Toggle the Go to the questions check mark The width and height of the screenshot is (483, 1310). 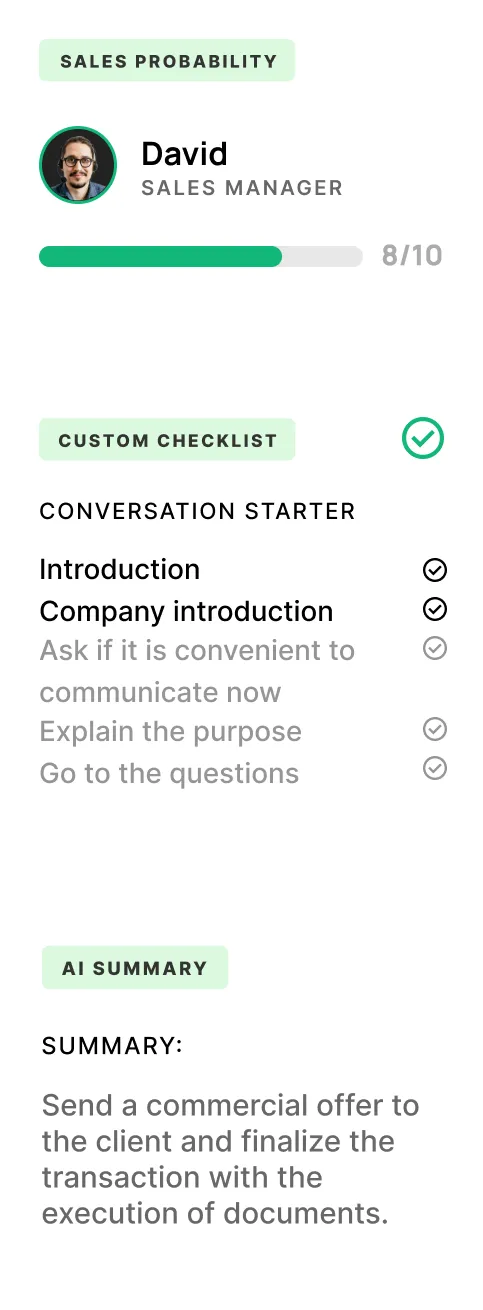(435, 768)
